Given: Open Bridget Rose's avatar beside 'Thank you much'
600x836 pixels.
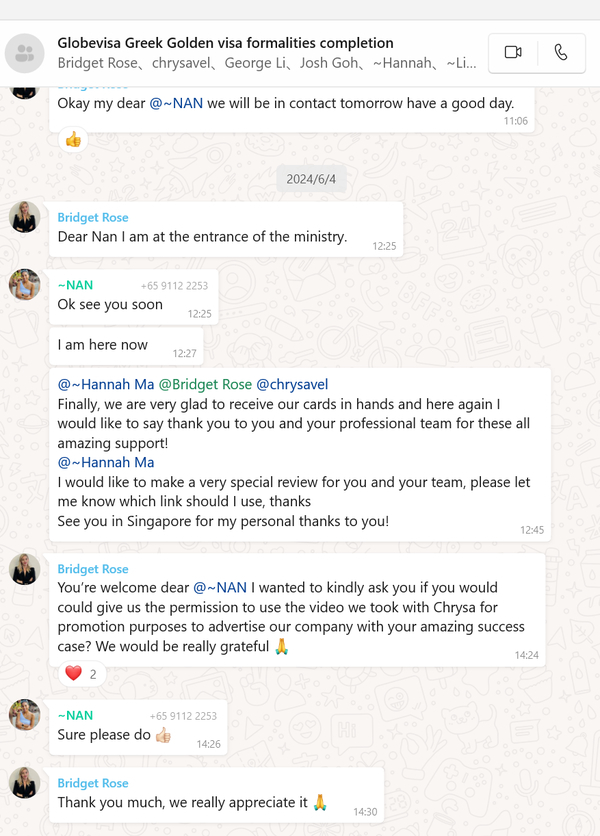Looking at the screenshot, I should 25,783.
